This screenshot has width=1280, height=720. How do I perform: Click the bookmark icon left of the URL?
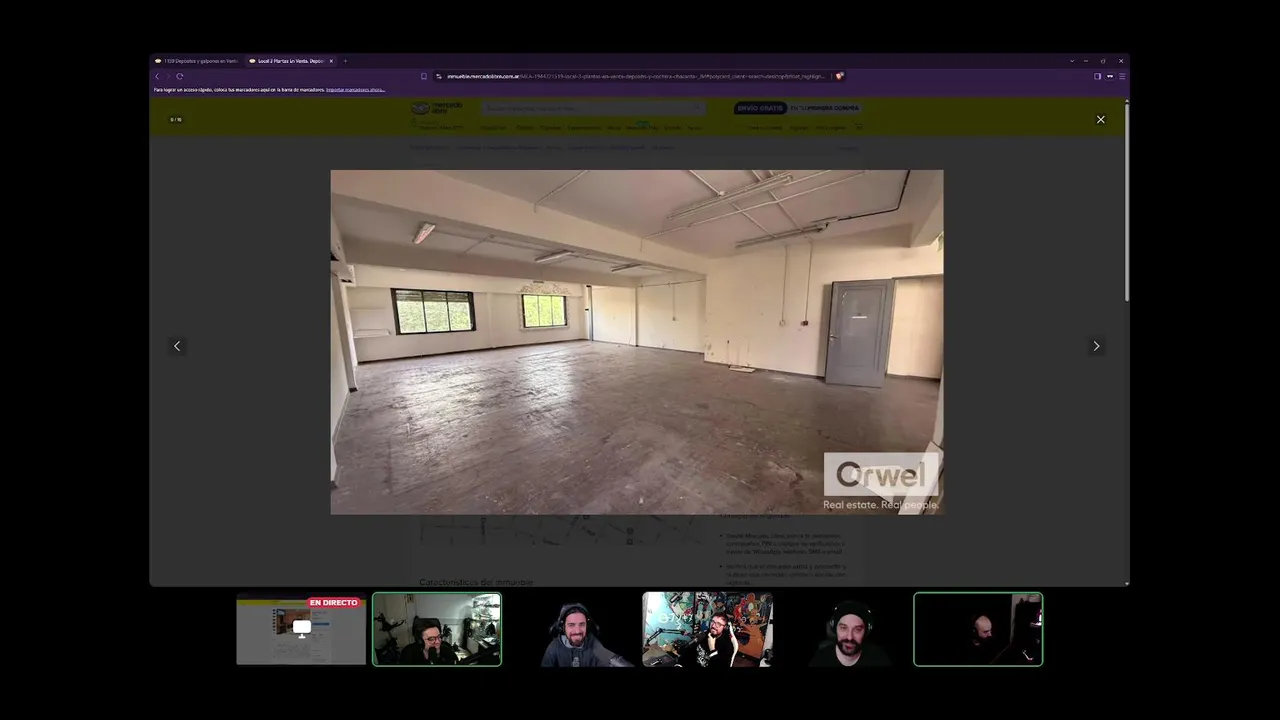(x=424, y=76)
